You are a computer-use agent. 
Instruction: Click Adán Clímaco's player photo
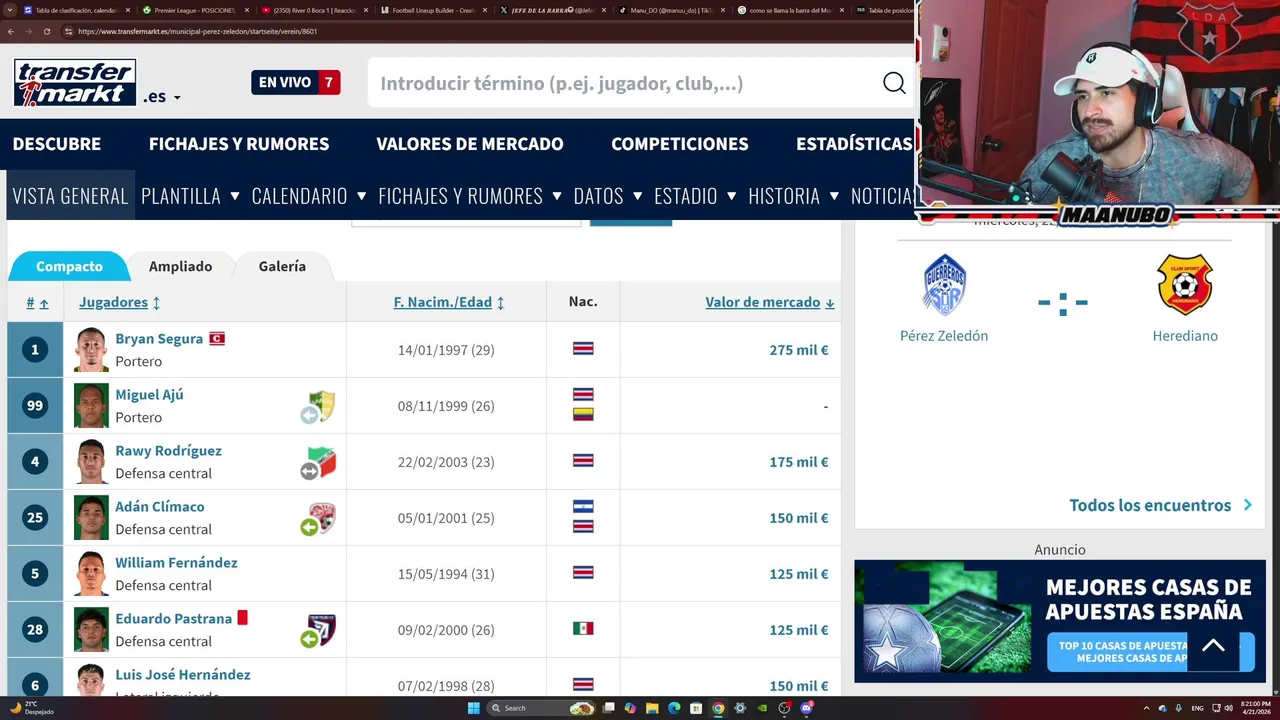(91, 518)
